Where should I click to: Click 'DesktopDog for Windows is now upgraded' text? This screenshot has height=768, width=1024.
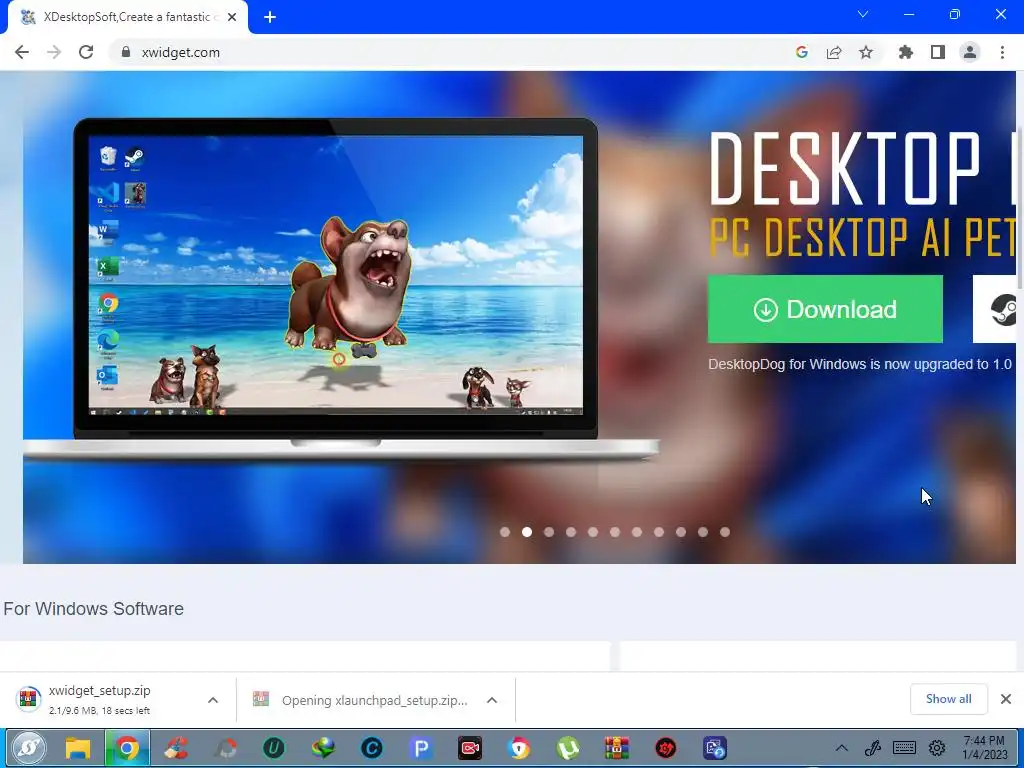860,364
